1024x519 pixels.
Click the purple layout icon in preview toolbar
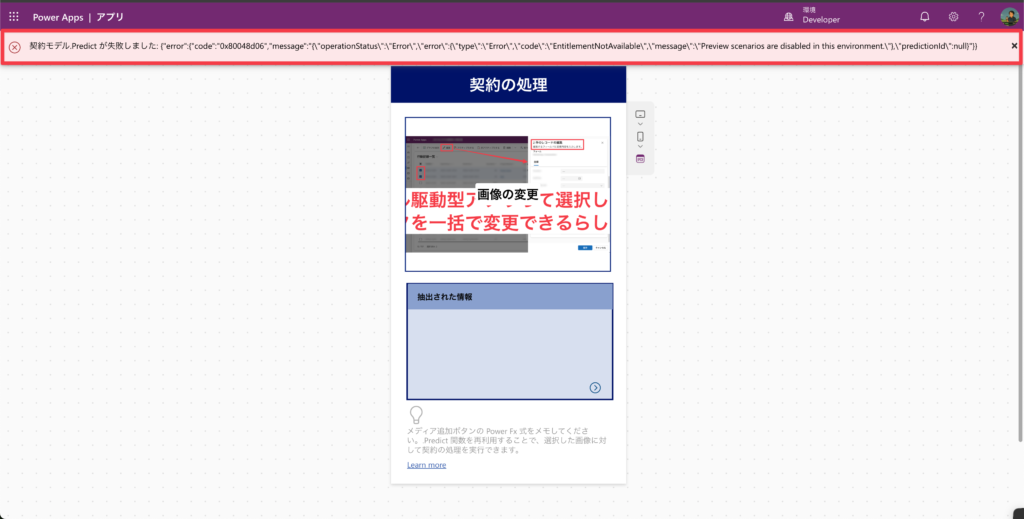coord(640,159)
